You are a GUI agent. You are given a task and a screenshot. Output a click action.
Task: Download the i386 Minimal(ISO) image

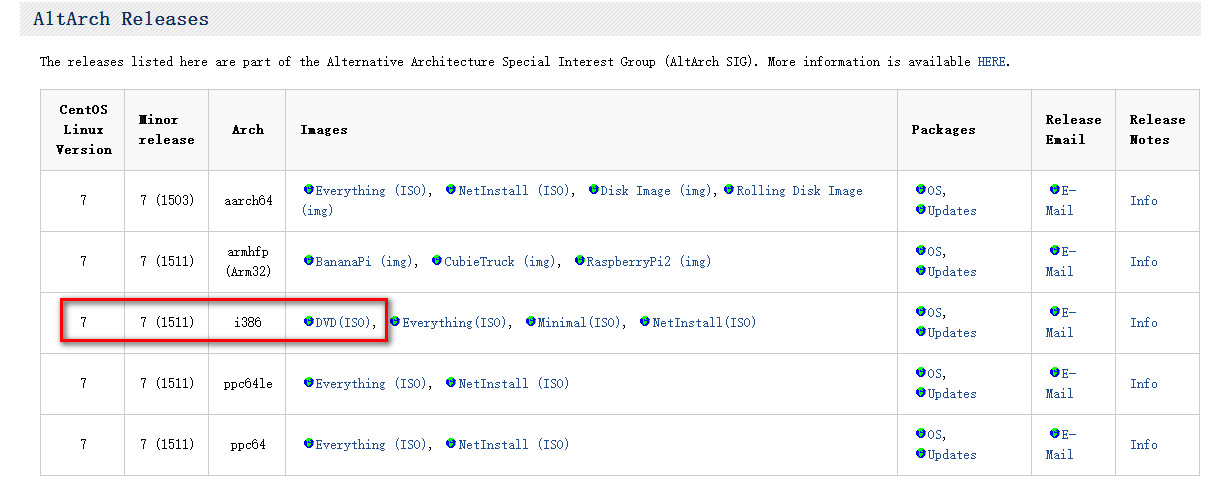coord(580,323)
